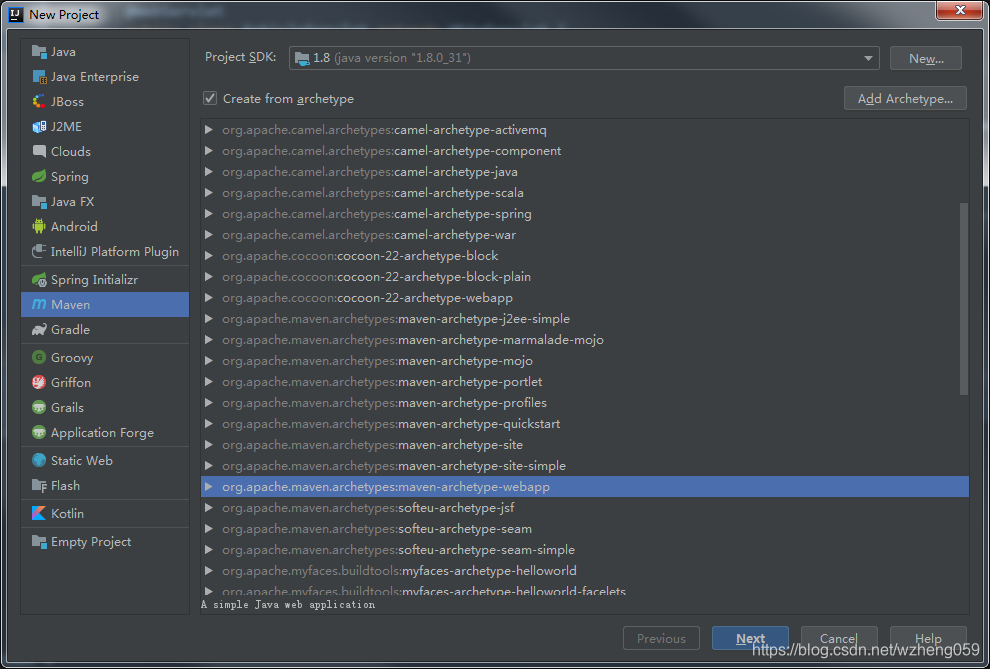The image size is (990, 669).
Task: Click the Java project type icon
Action: 39,52
